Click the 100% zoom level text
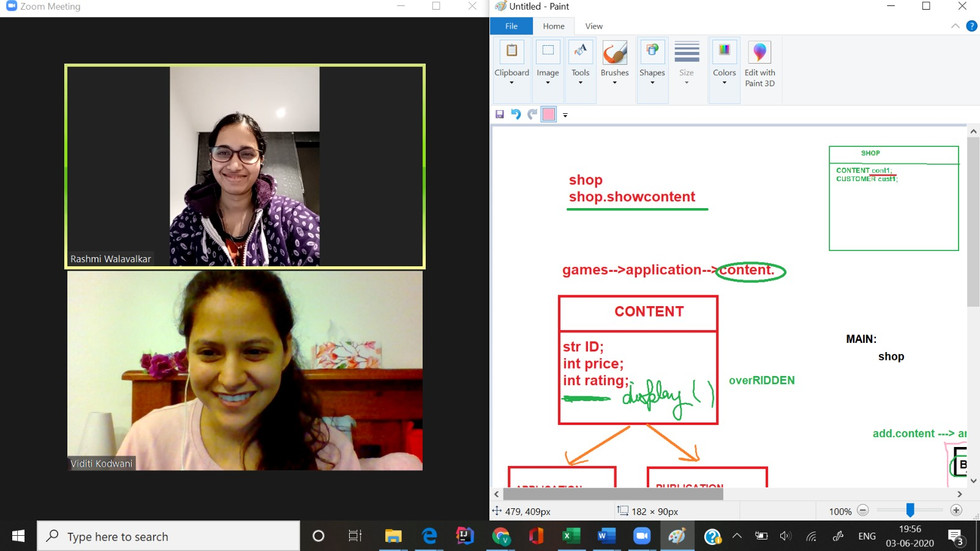 840,511
